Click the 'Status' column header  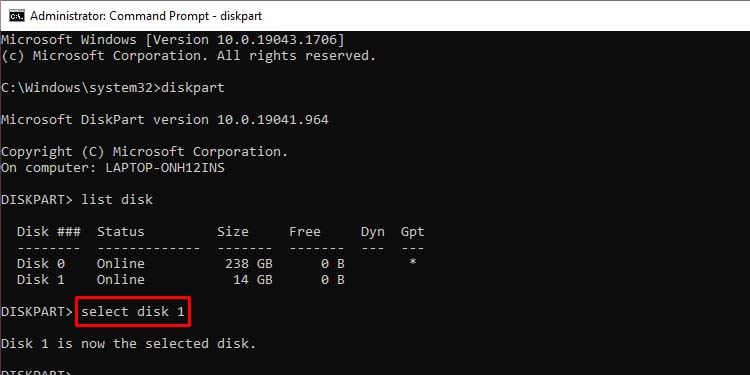(121, 232)
